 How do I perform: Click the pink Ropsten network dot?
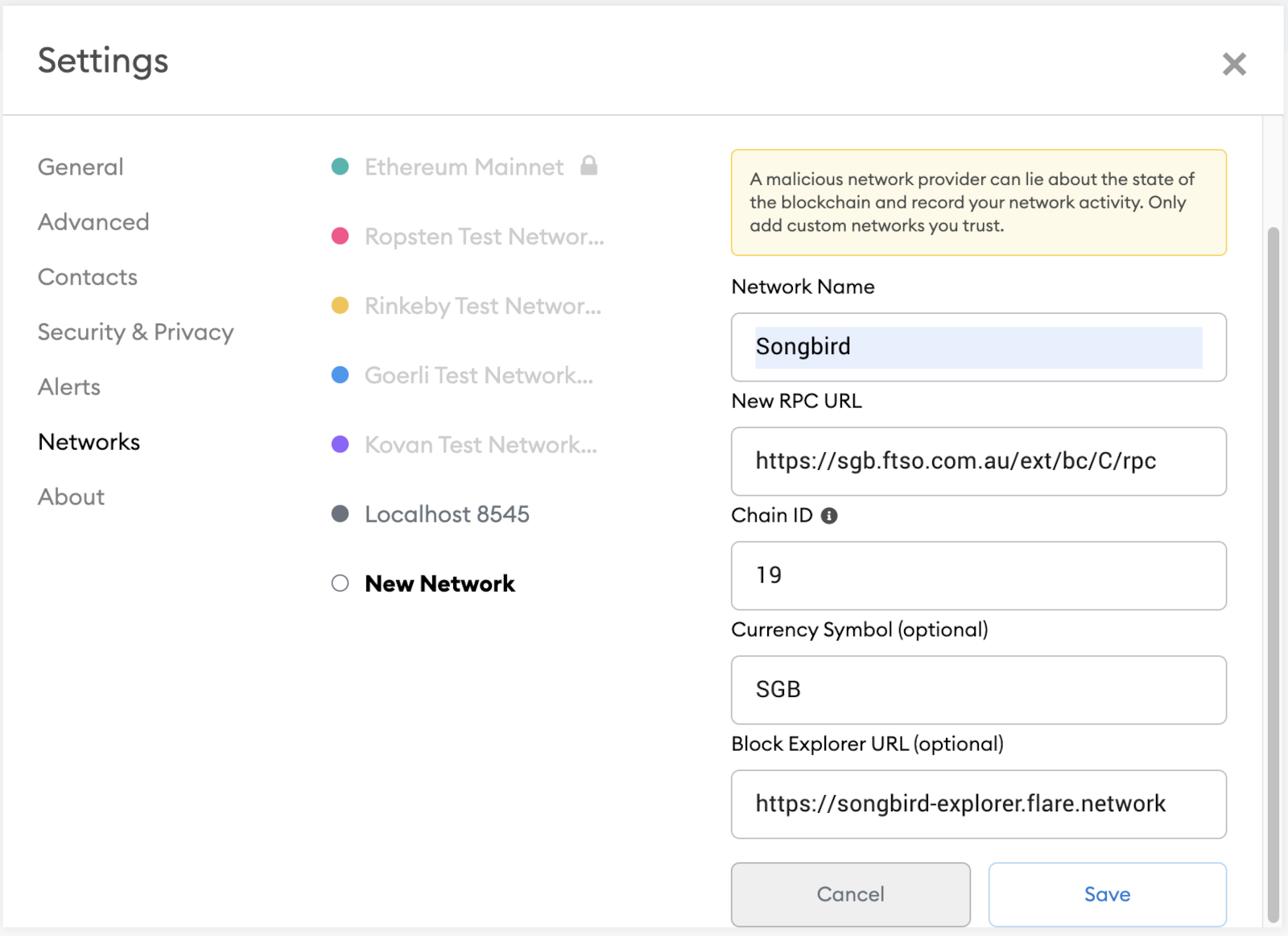(x=340, y=236)
